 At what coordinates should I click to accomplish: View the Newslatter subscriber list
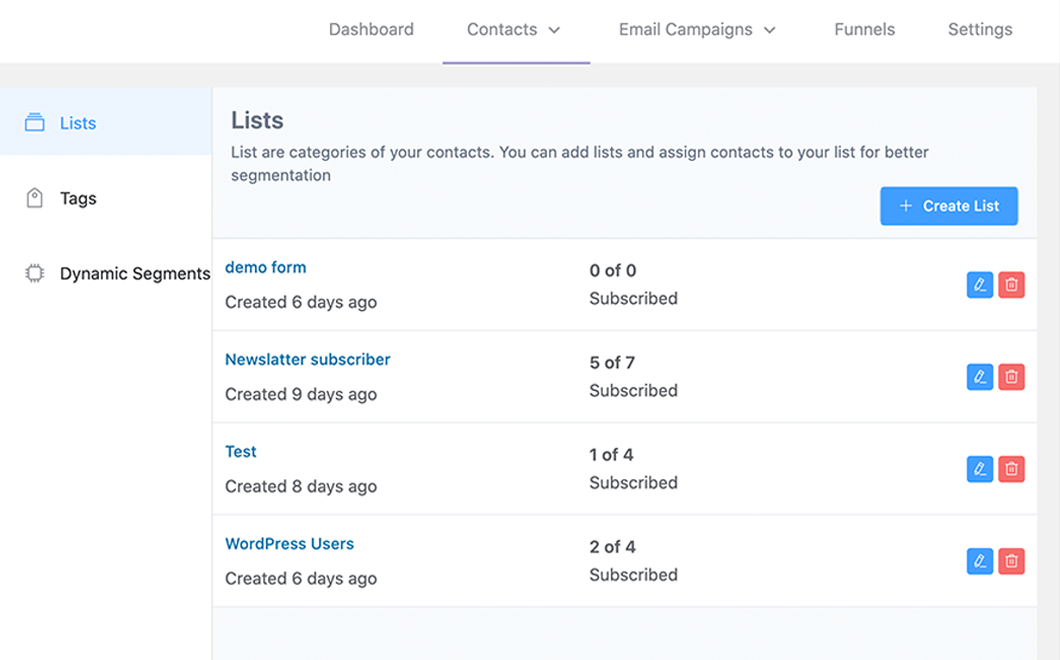tap(307, 359)
